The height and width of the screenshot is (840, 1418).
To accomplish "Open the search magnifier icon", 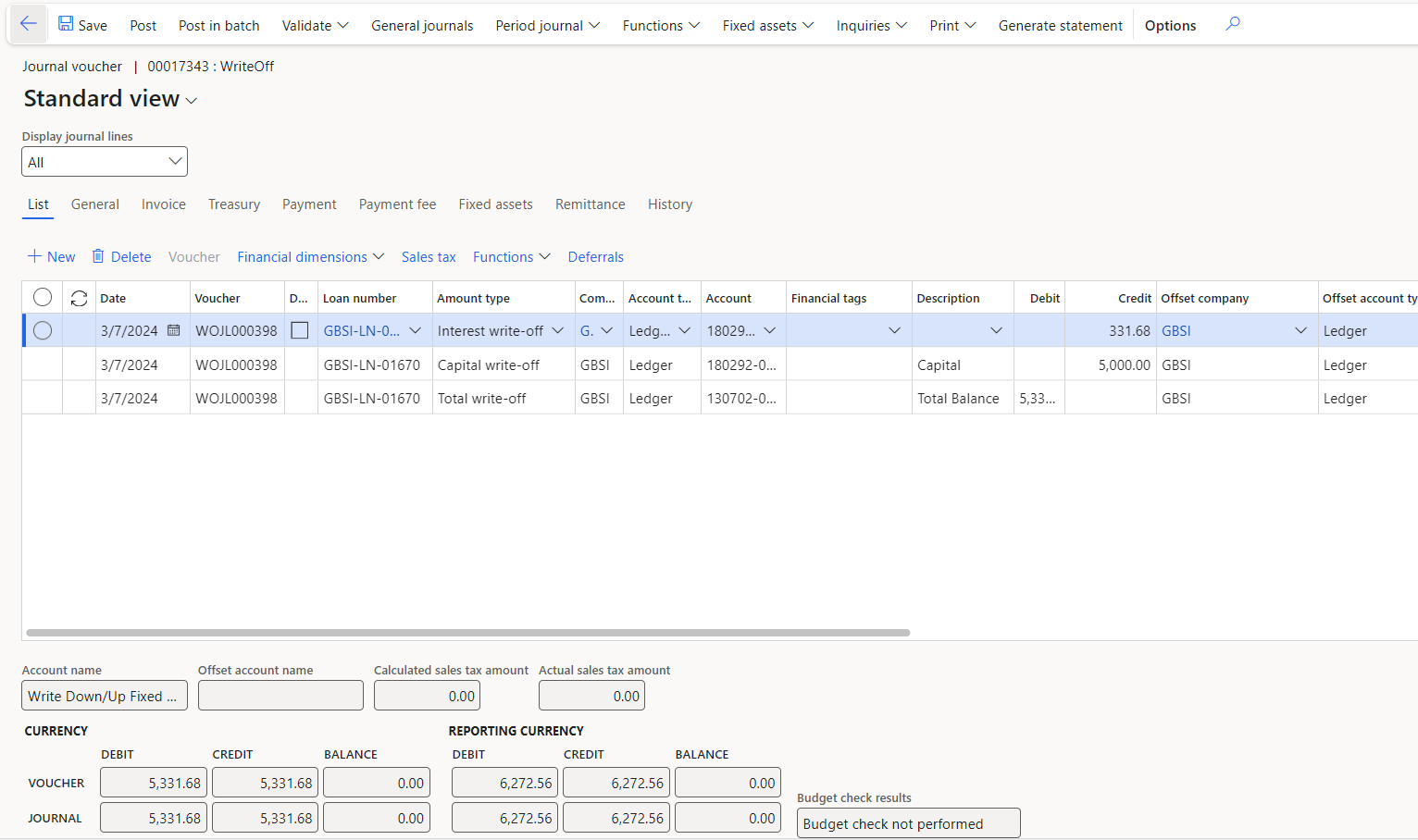I will [1232, 24].
